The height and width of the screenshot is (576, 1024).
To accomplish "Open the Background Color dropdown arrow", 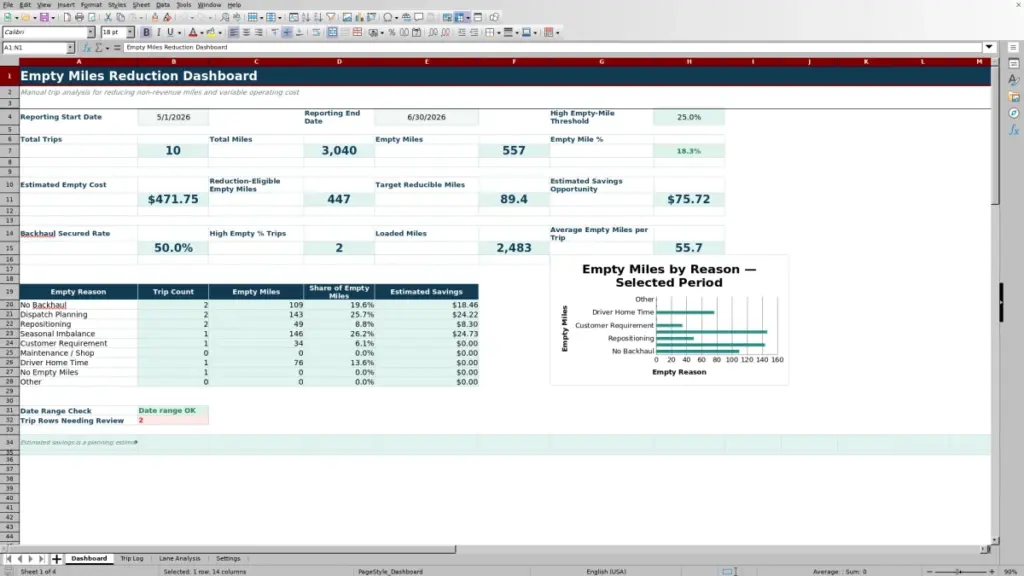I will [220, 32].
